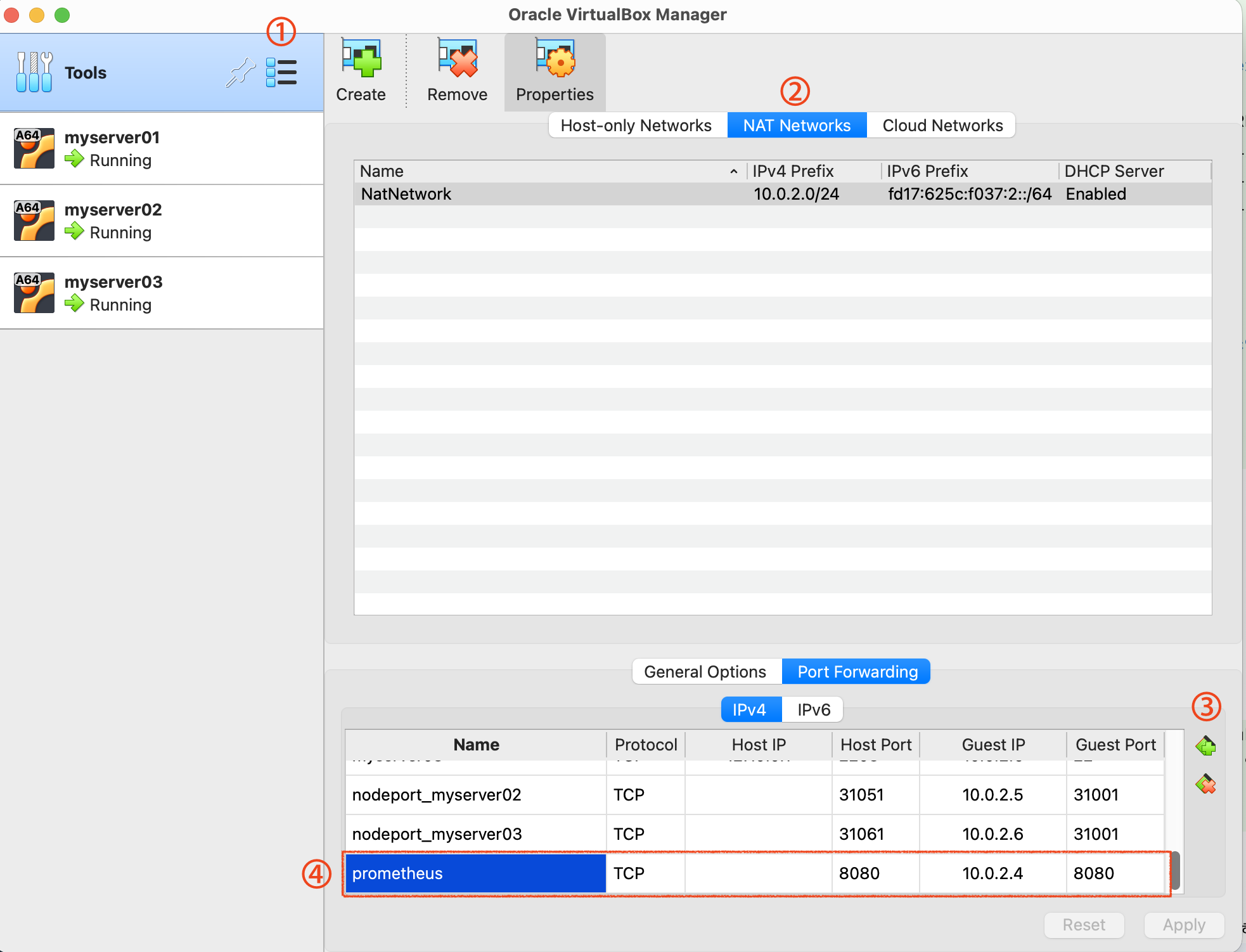Click the Reset button

pos(1084,925)
